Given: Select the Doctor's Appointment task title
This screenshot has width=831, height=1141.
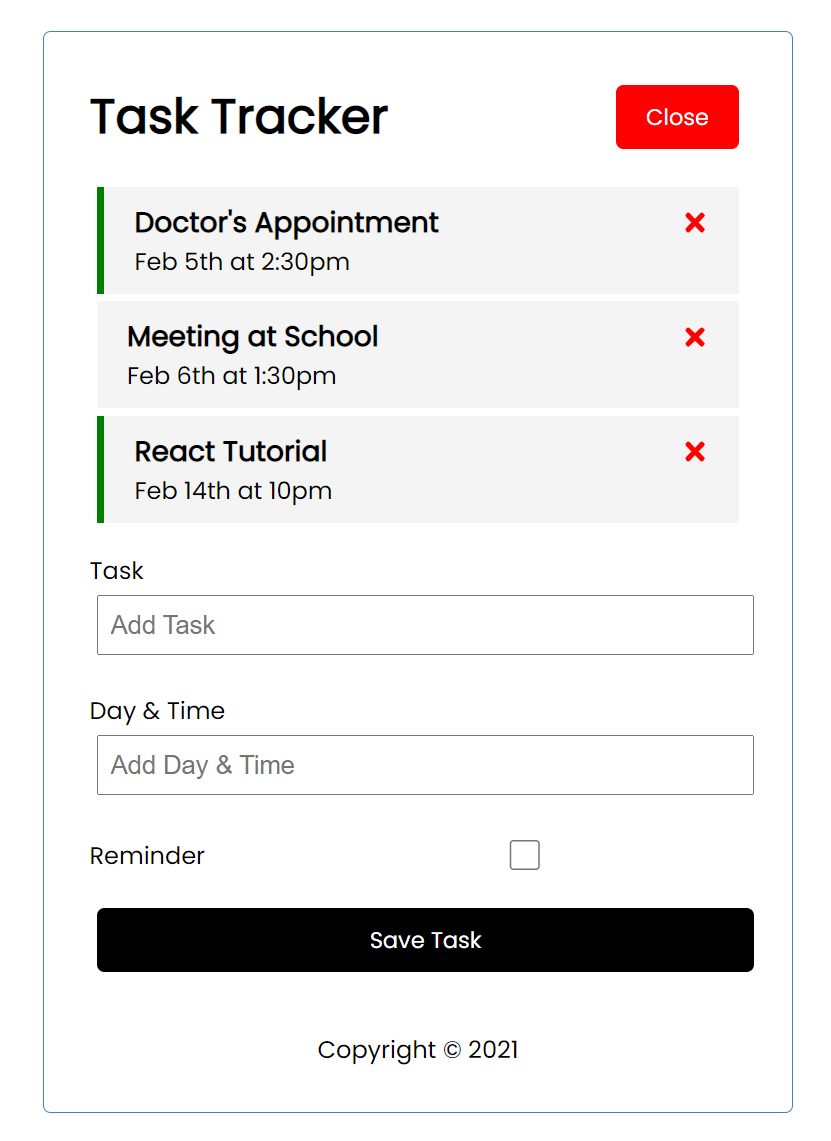Looking at the screenshot, I should coord(287,222).
